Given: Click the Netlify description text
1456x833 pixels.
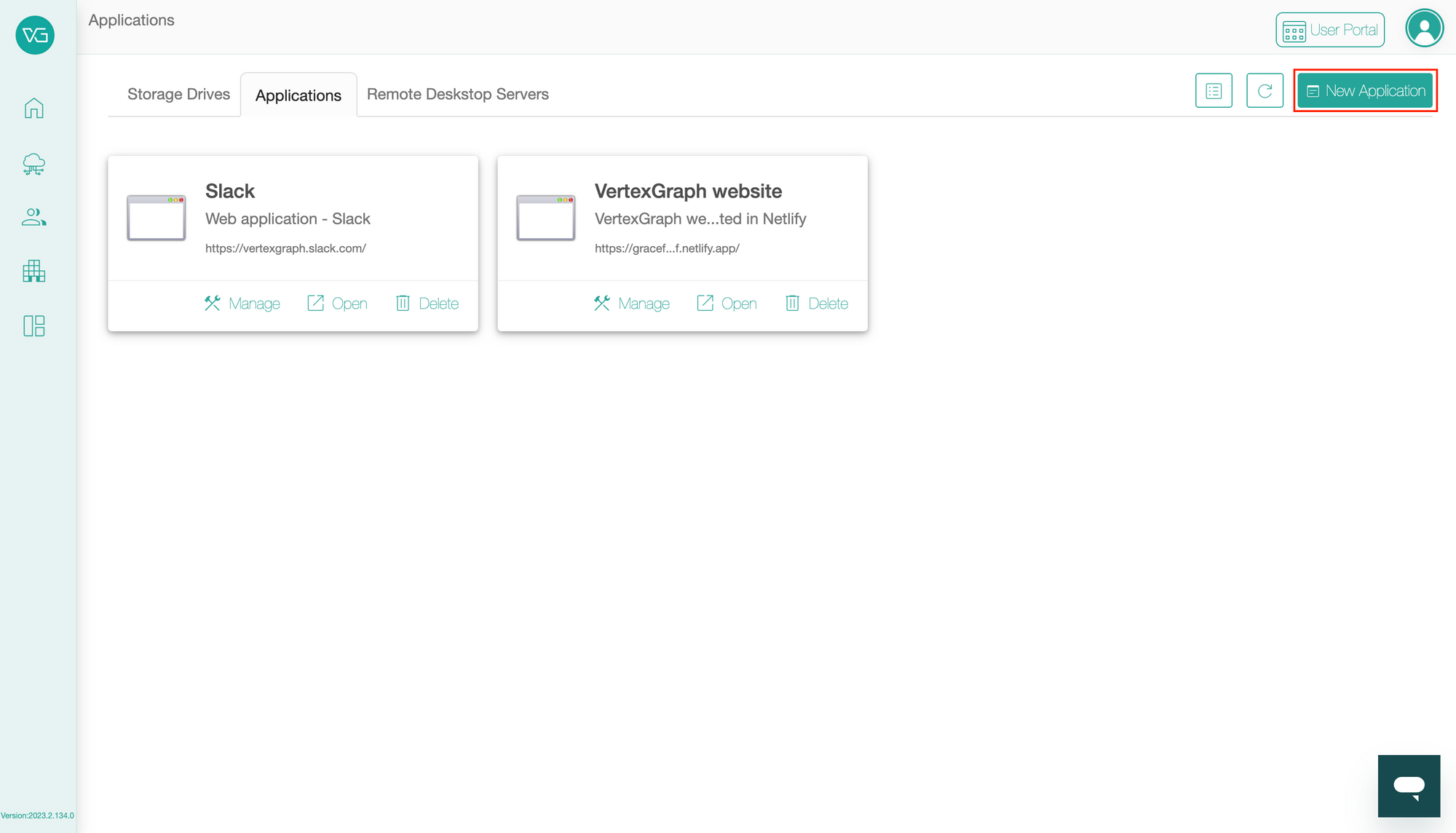Looking at the screenshot, I should click(x=700, y=218).
